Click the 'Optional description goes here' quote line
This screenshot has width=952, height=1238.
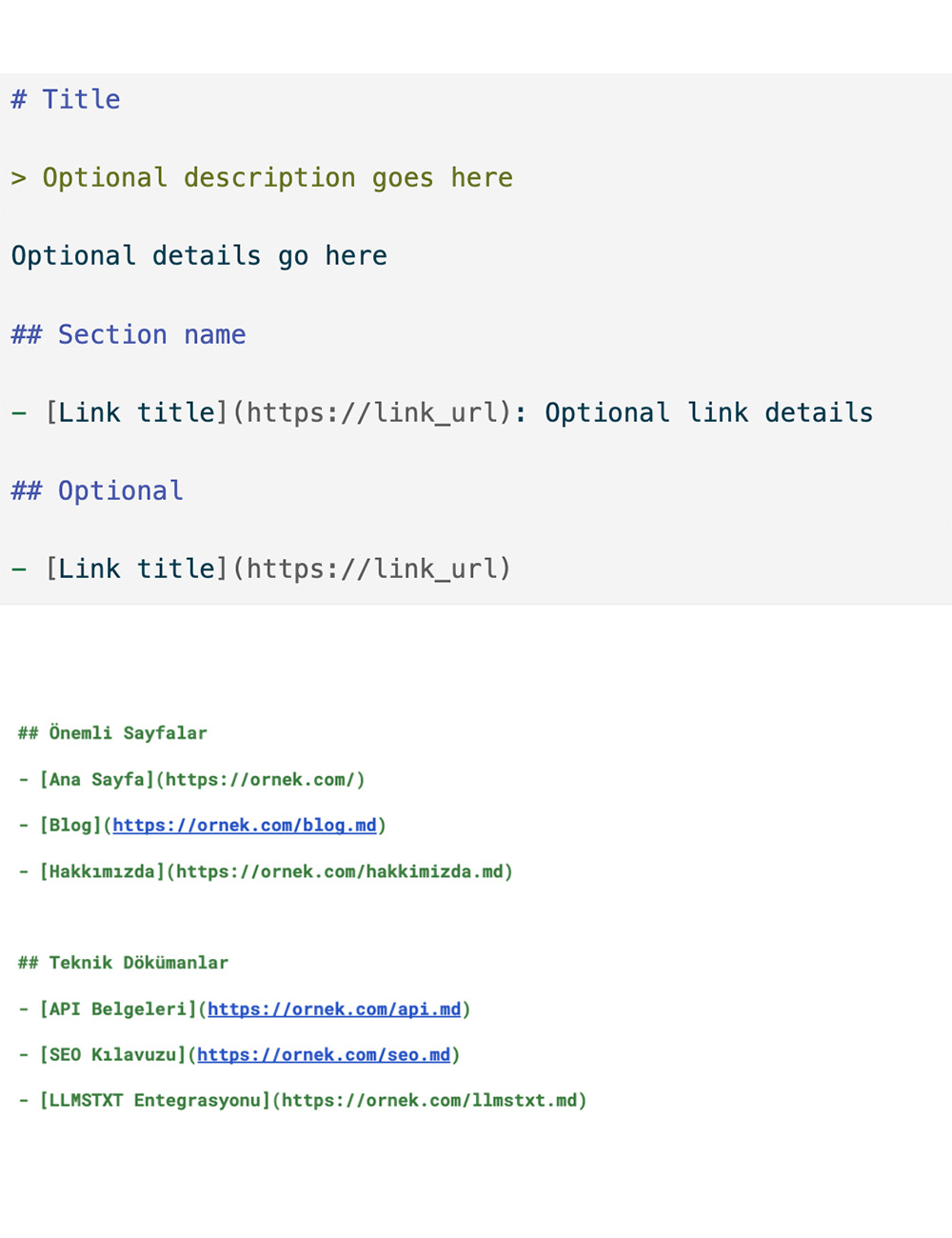276,178
